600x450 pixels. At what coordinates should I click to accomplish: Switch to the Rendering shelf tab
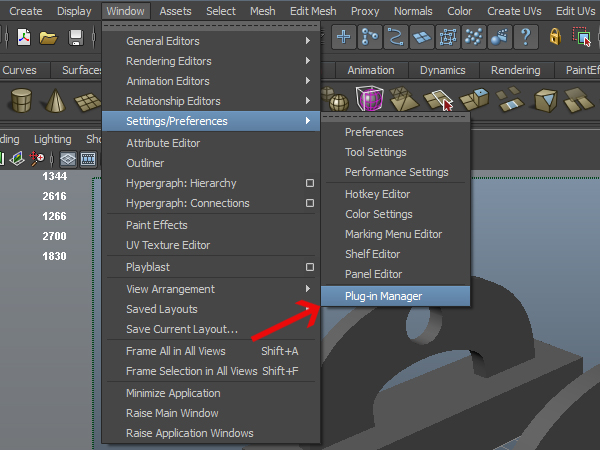(516, 70)
